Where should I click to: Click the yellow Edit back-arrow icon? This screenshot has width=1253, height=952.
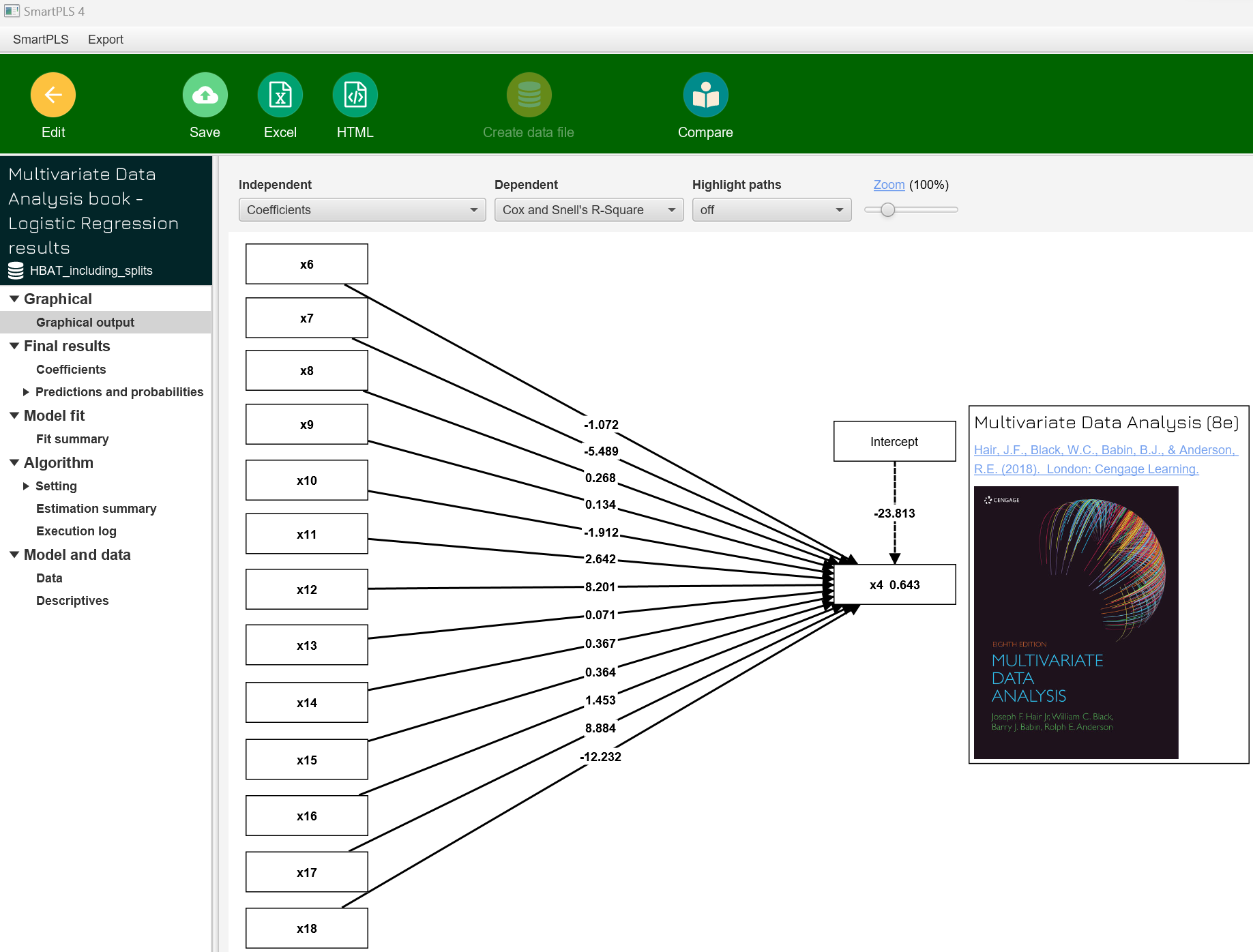click(53, 95)
